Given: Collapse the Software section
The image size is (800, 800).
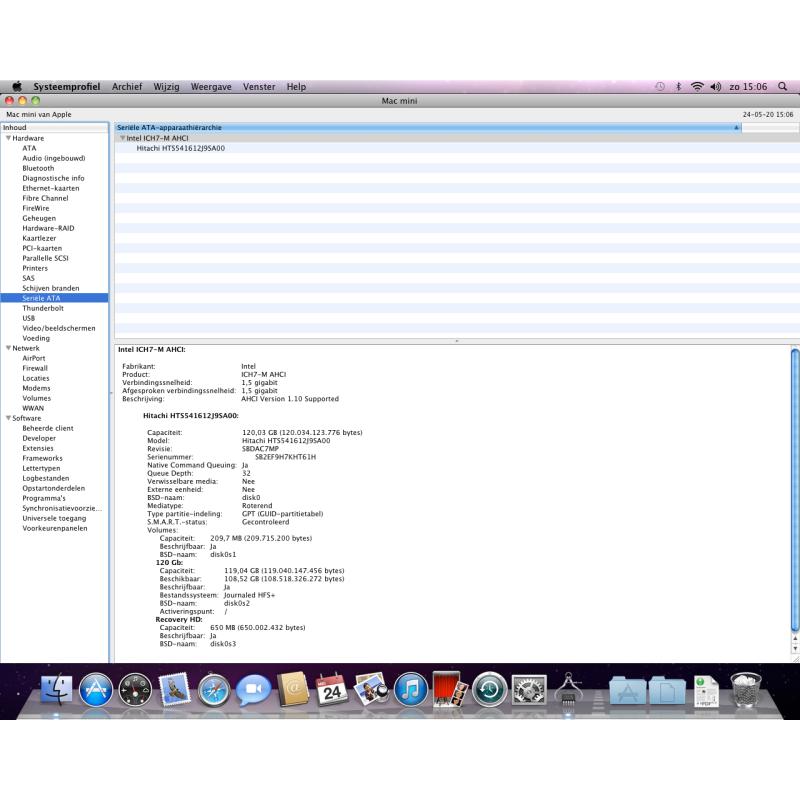Looking at the screenshot, I should coord(8,418).
